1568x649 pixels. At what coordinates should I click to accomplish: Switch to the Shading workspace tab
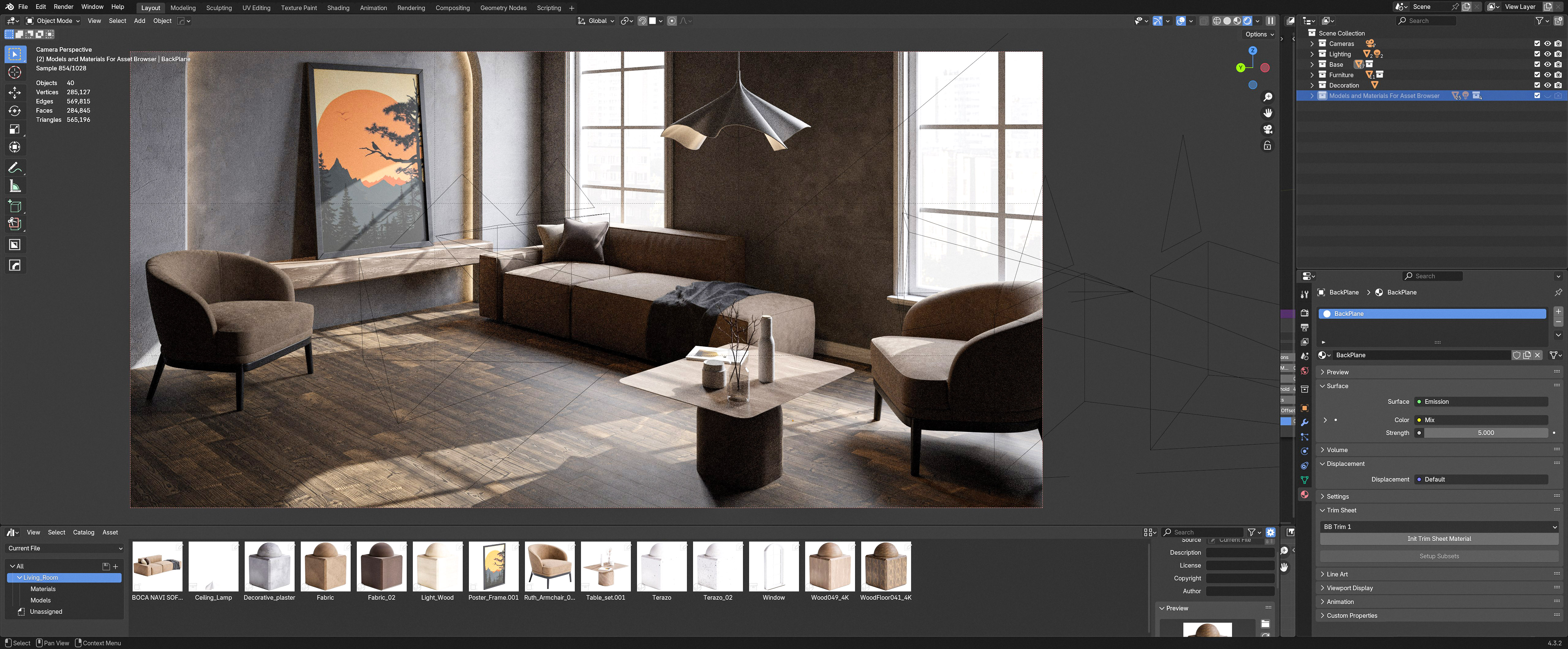(x=338, y=8)
